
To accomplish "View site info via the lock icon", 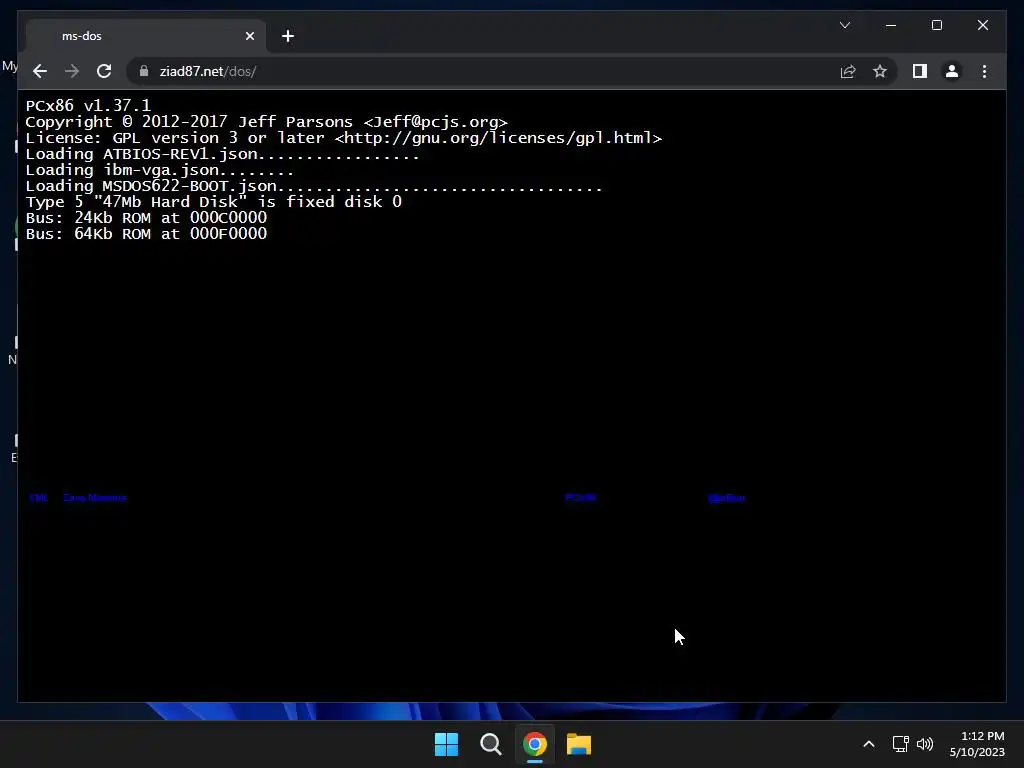I will pyautogui.click(x=144, y=71).
